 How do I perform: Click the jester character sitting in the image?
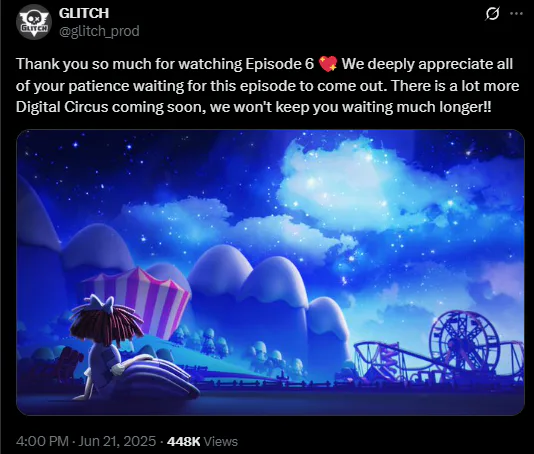point(102,346)
